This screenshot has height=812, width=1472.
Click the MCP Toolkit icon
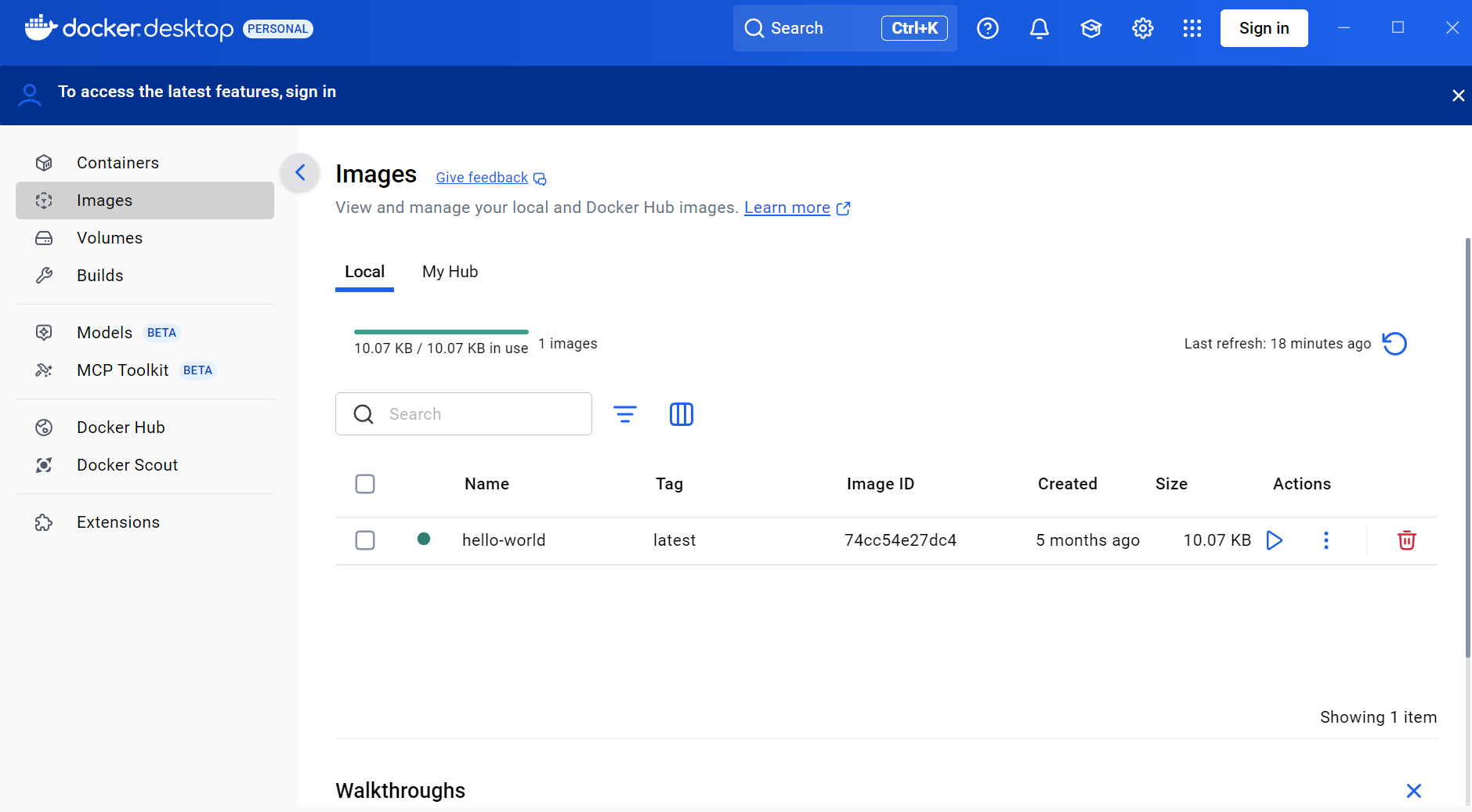point(44,370)
